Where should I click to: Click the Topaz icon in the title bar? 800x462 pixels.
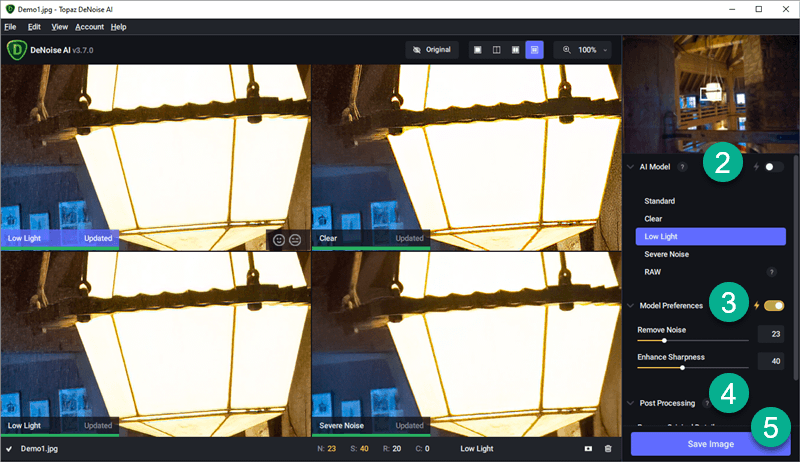point(10,9)
